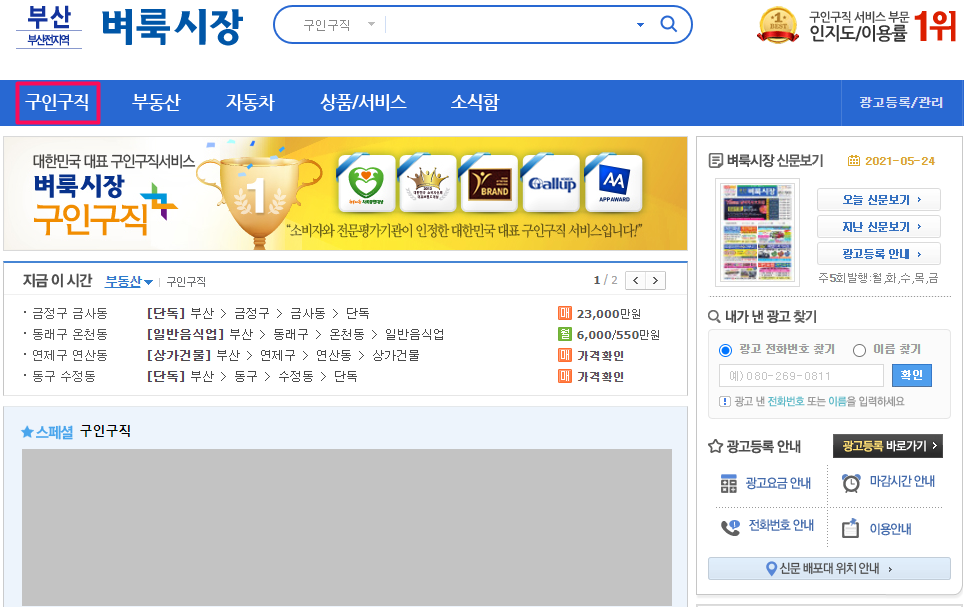Click into the main search field
This screenshot has height=607, width=964.
[x=509, y=25]
